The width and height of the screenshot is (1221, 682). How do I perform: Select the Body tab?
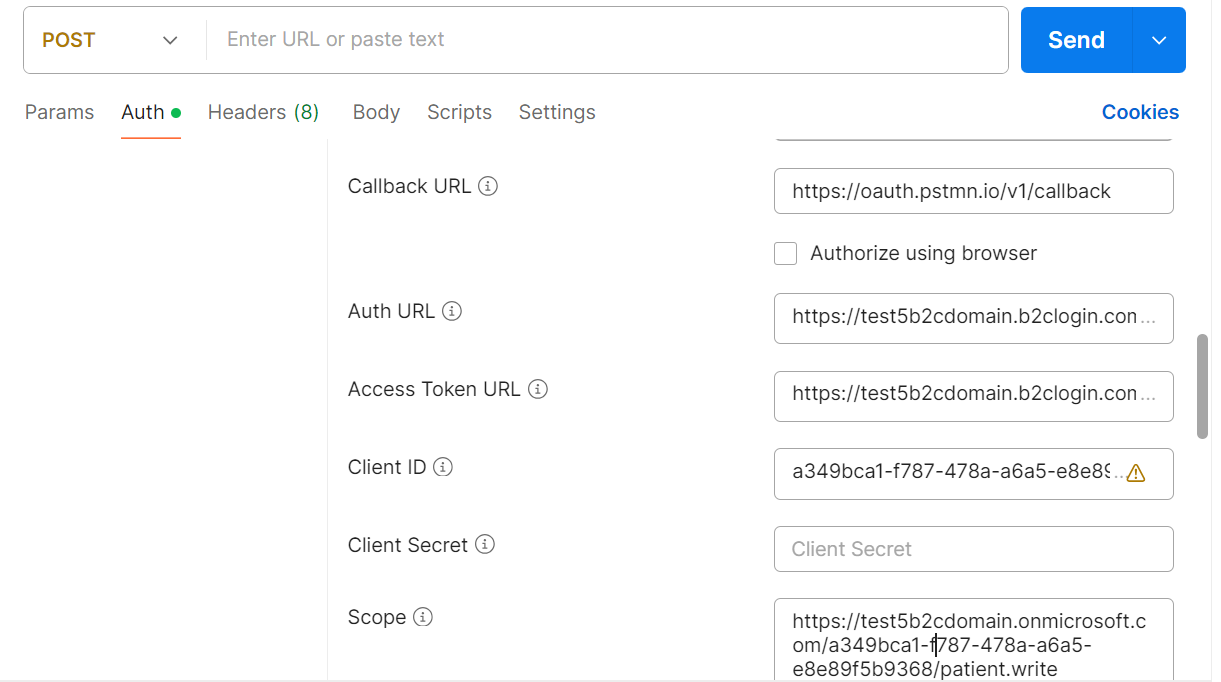376,112
